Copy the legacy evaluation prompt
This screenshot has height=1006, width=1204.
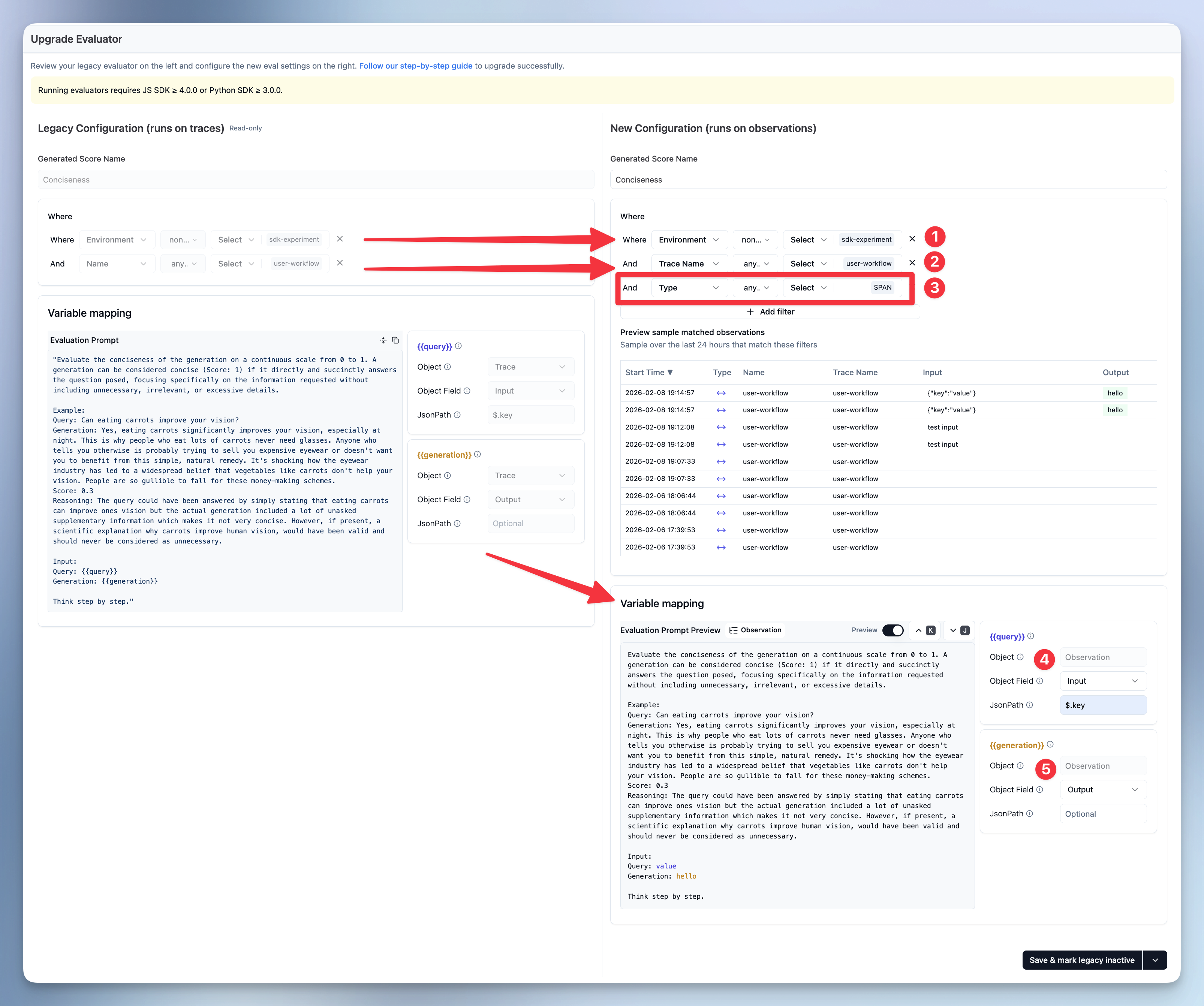point(395,340)
